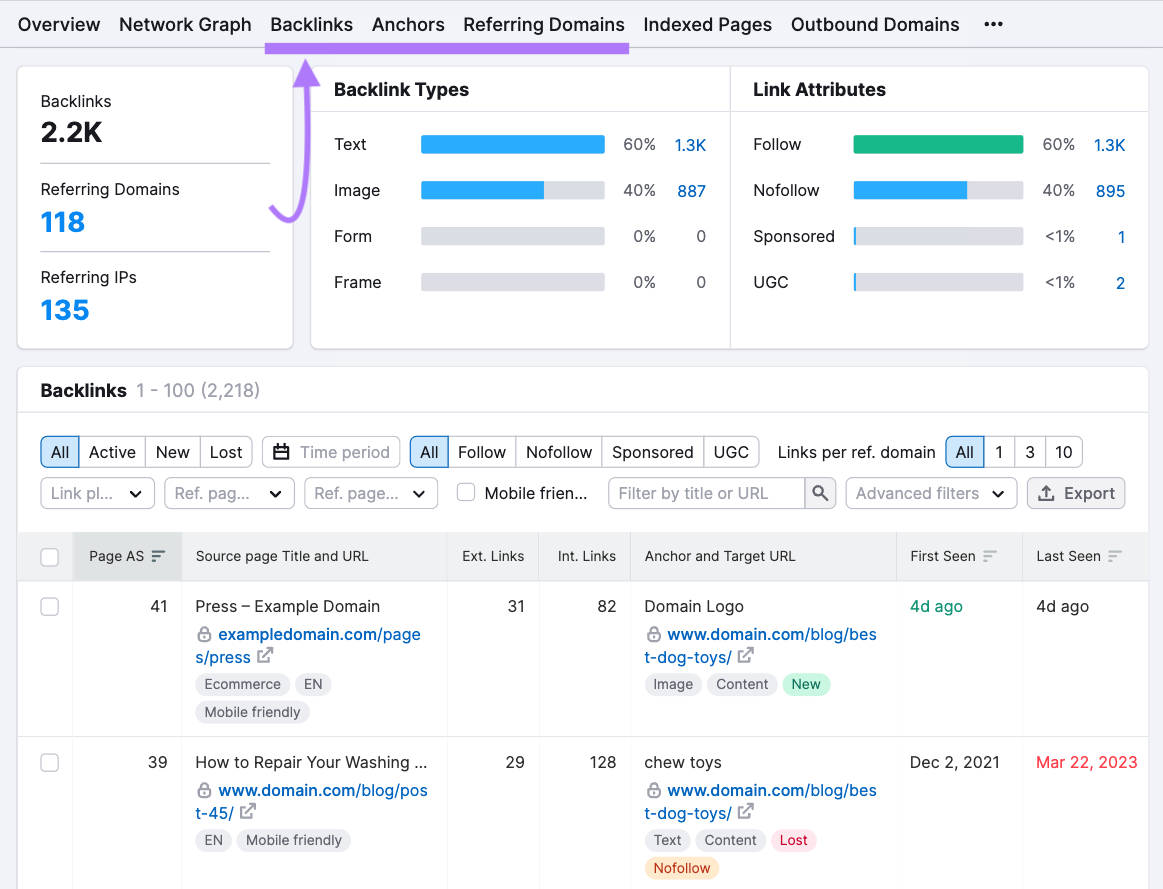Click the Page AS sort icon
The image size is (1163, 889).
(158, 556)
